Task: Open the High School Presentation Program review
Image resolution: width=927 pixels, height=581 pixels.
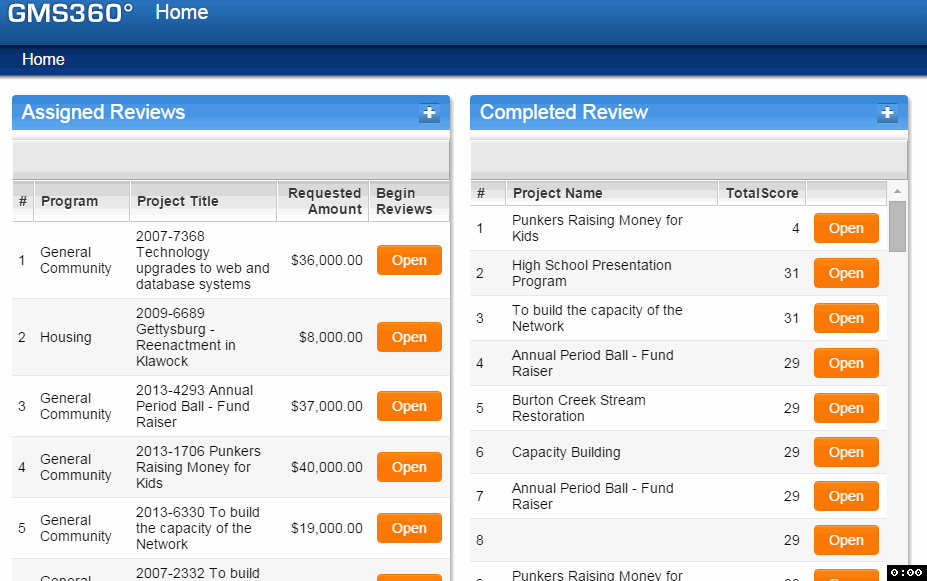Action: point(846,273)
